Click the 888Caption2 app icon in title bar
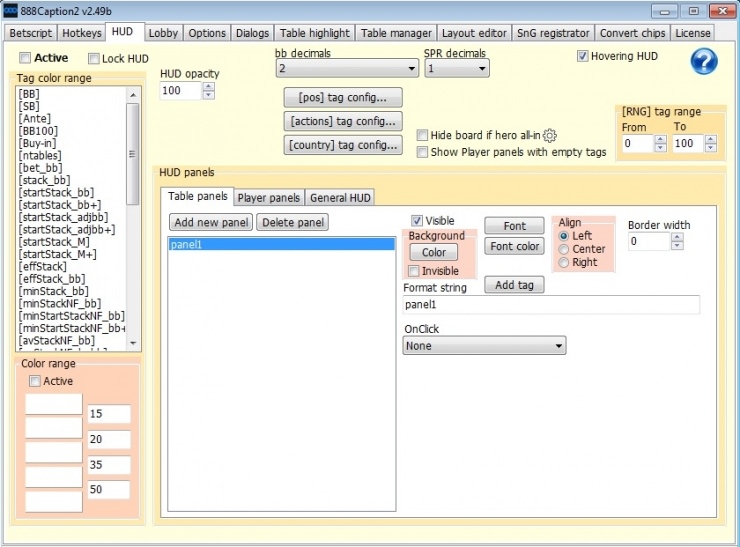 tap(10, 11)
